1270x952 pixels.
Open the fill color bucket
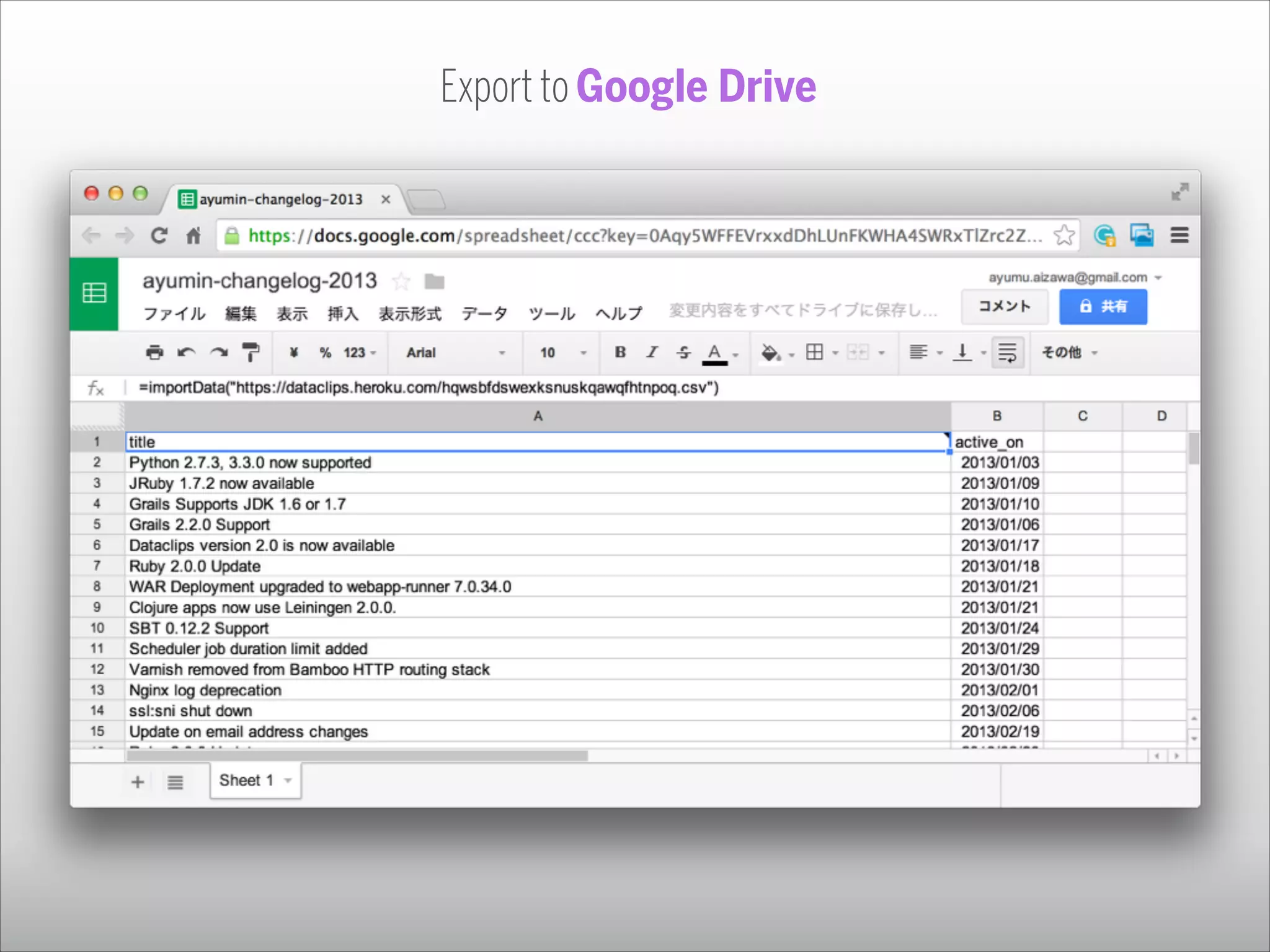pos(776,353)
